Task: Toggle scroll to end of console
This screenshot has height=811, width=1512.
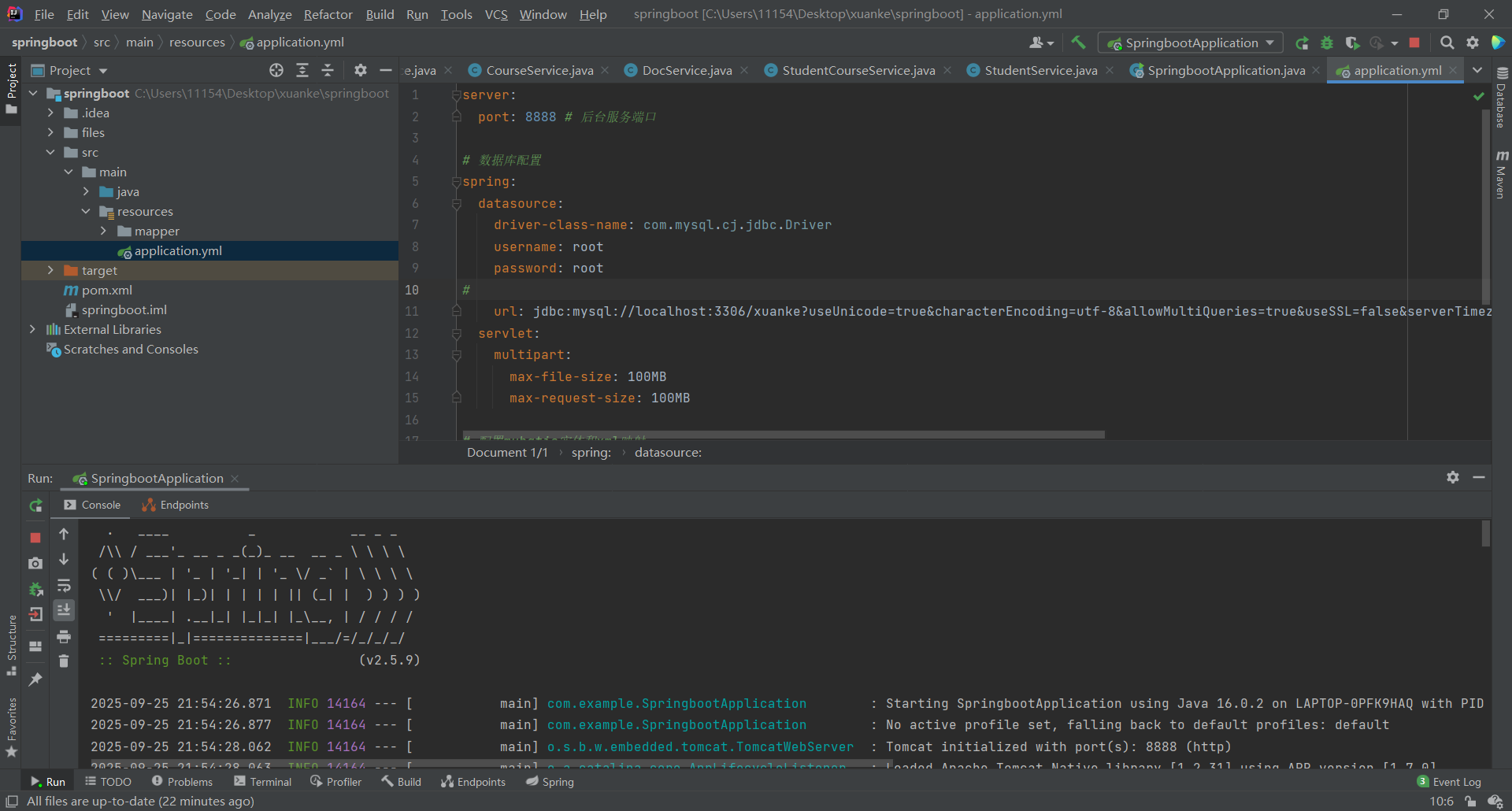Action: point(64,610)
